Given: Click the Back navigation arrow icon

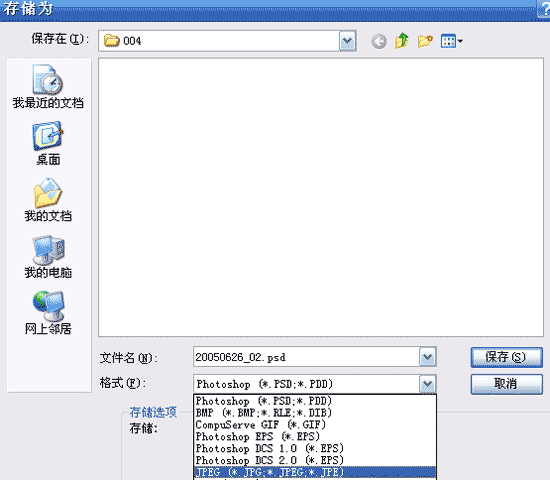Looking at the screenshot, I should click(379, 41).
